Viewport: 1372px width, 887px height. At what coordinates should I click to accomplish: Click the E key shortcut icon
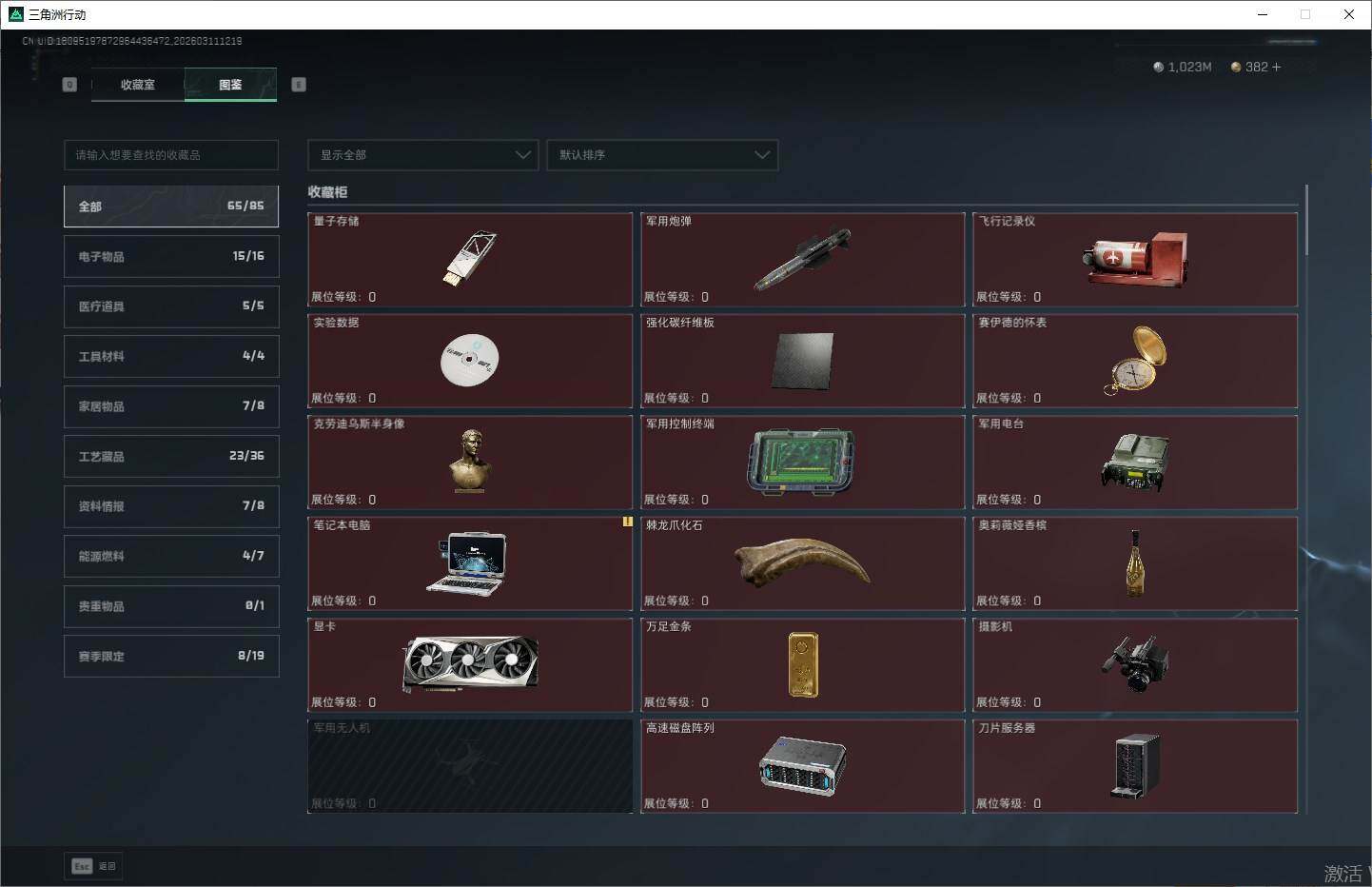299,85
